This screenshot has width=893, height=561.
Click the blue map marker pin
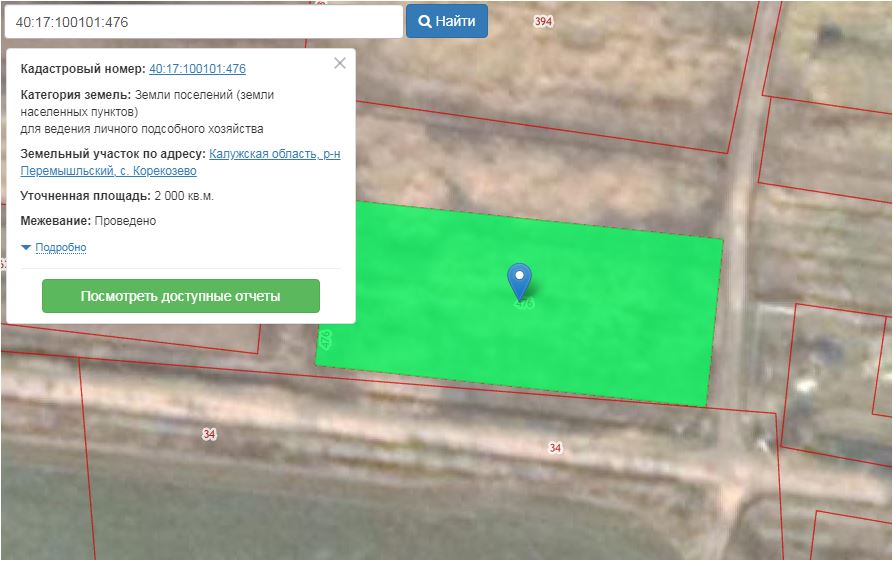pos(519,281)
